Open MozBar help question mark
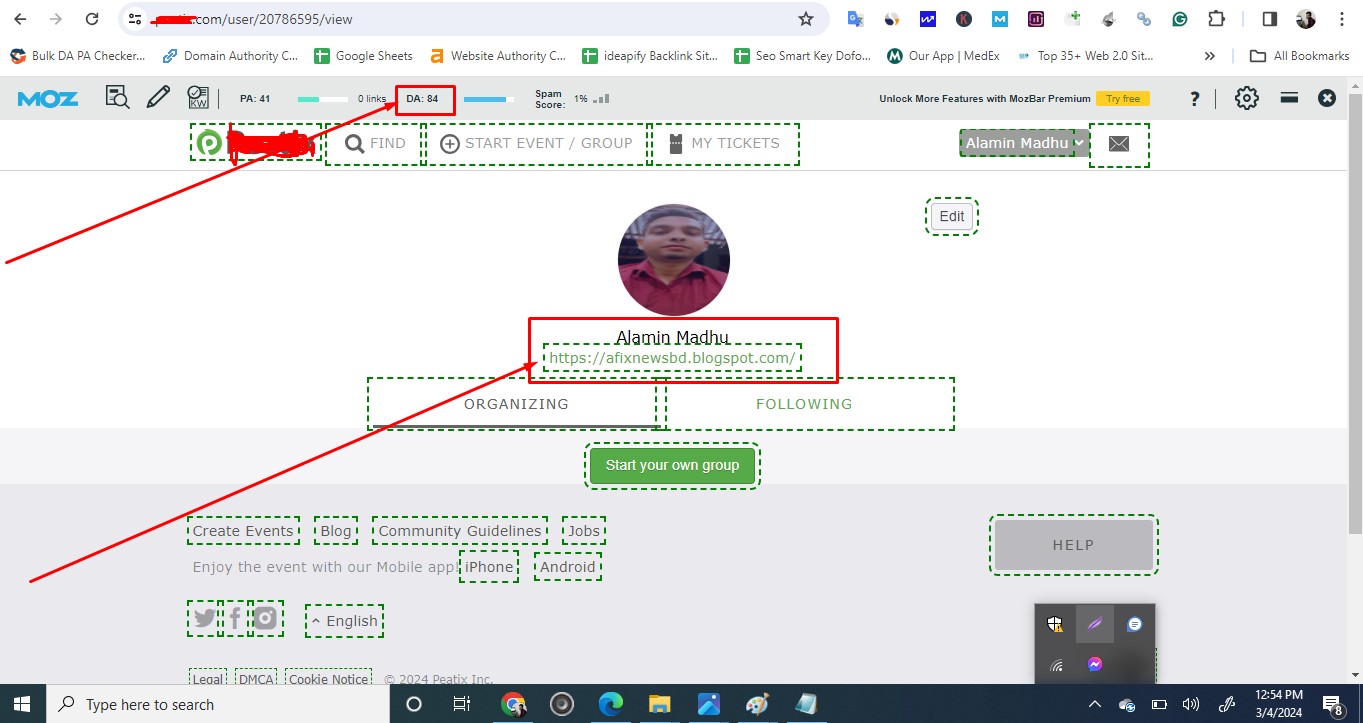 click(x=1194, y=98)
